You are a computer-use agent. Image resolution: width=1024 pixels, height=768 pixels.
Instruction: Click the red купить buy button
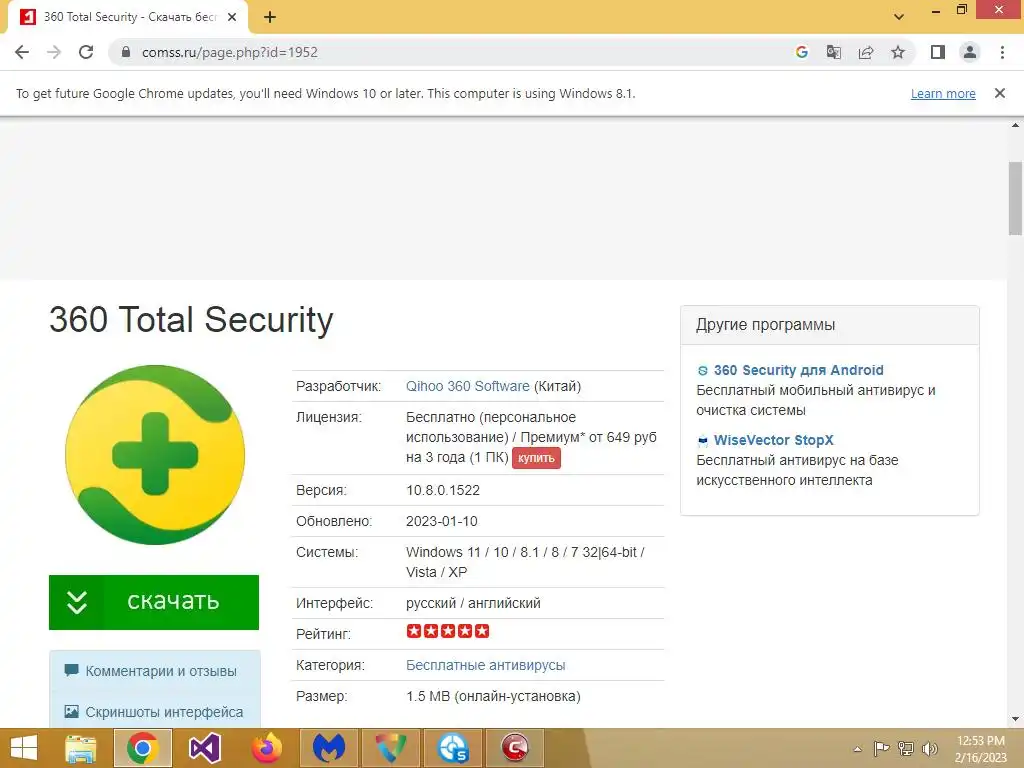(x=536, y=458)
